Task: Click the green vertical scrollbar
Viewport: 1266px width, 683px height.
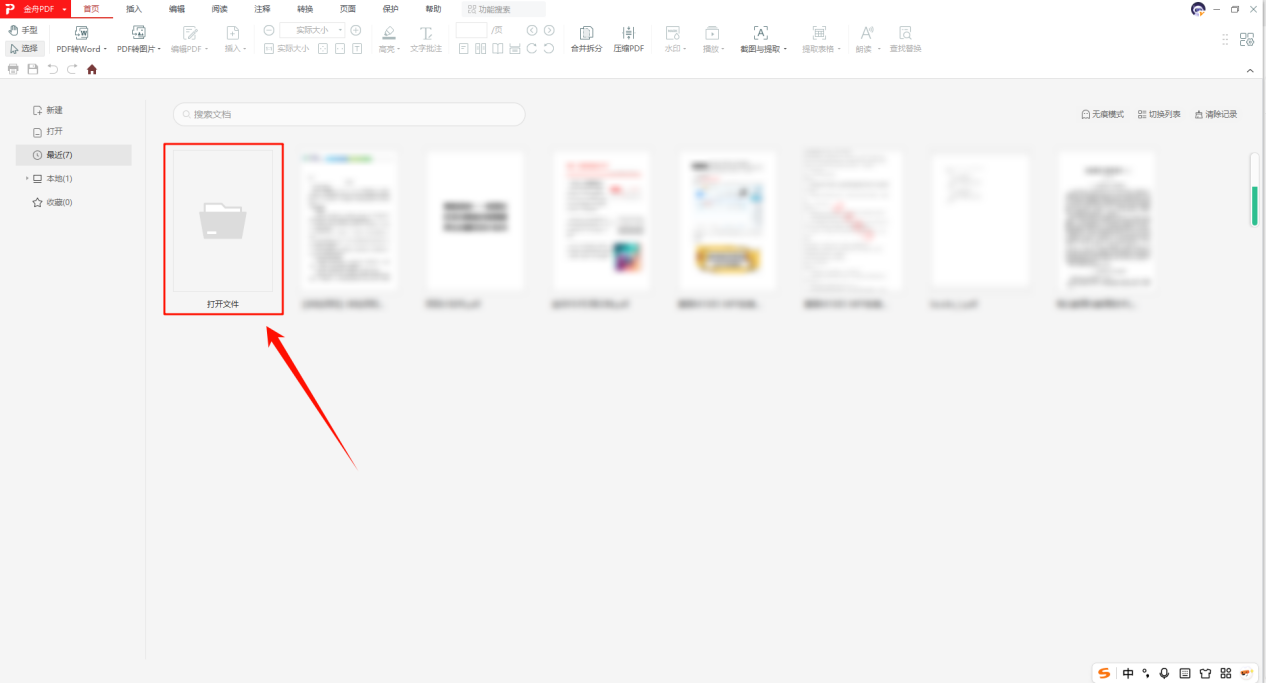Action: (1255, 203)
